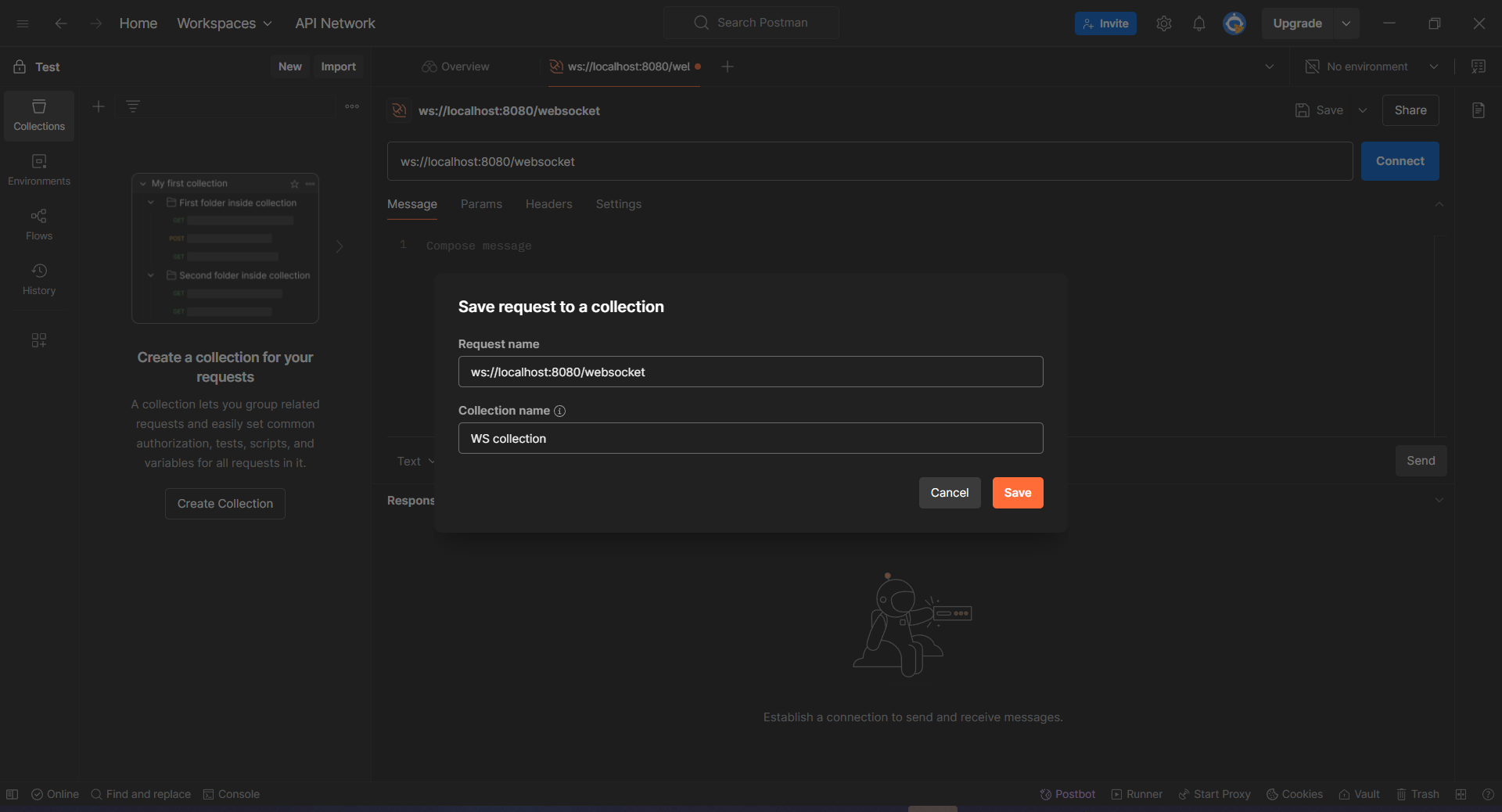Open Cookies manager
This screenshot has height=812, width=1502.
1295,794
